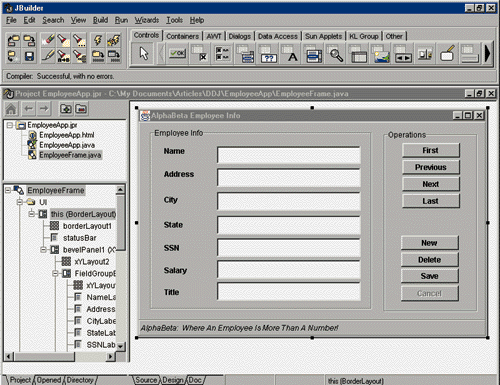Viewport: 500px width, 385px height.
Task: Collapse the bevelPanel1 tree node
Action: (43, 250)
